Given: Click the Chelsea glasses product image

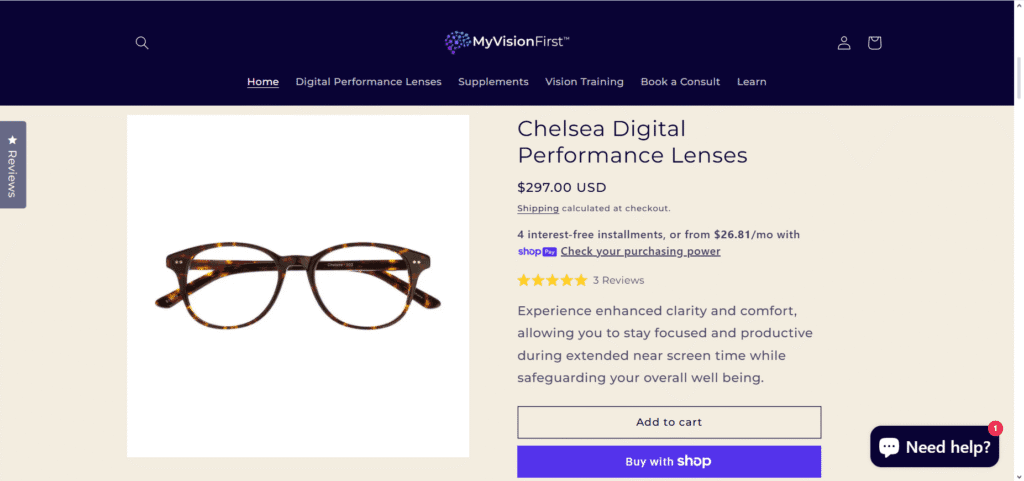Looking at the screenshot, I should coord(298,286).
